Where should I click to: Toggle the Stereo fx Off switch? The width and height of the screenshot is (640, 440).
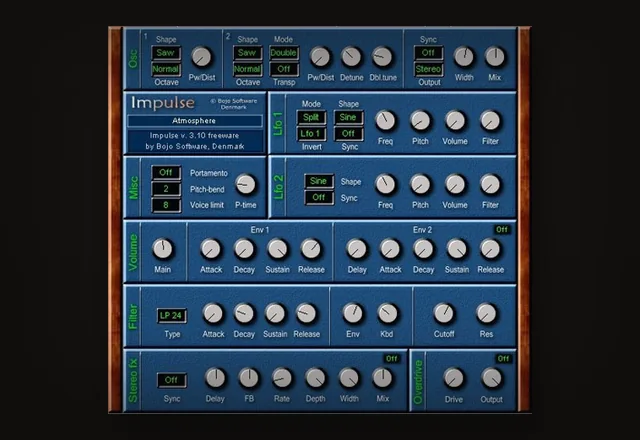click(392, 358)
